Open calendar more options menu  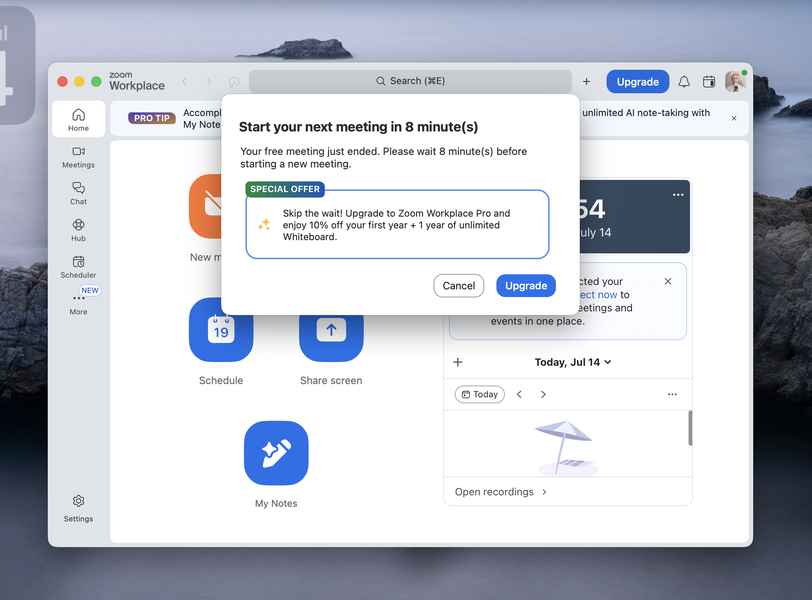[x=672, y=394]
